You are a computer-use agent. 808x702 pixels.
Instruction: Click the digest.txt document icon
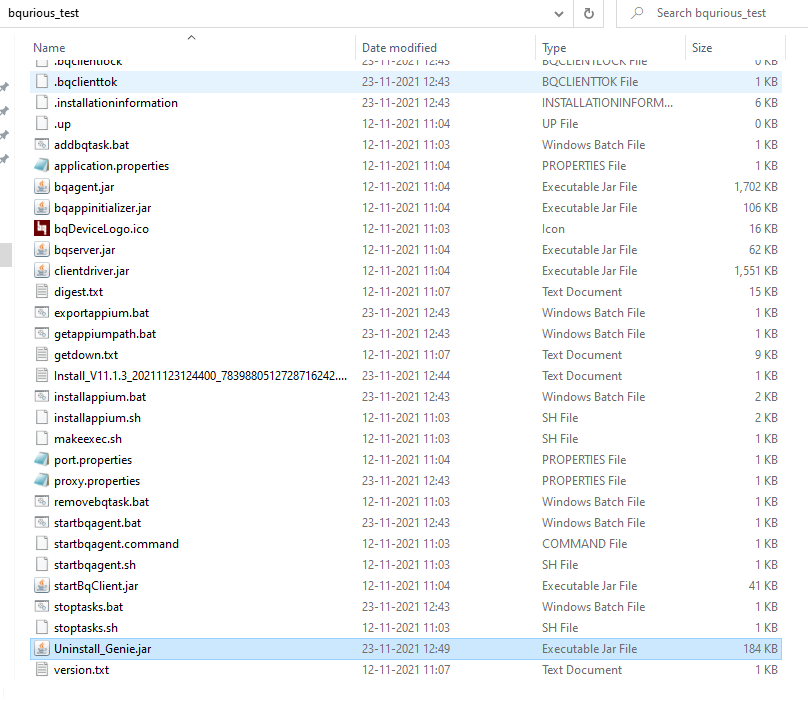[x=42, y=292]
